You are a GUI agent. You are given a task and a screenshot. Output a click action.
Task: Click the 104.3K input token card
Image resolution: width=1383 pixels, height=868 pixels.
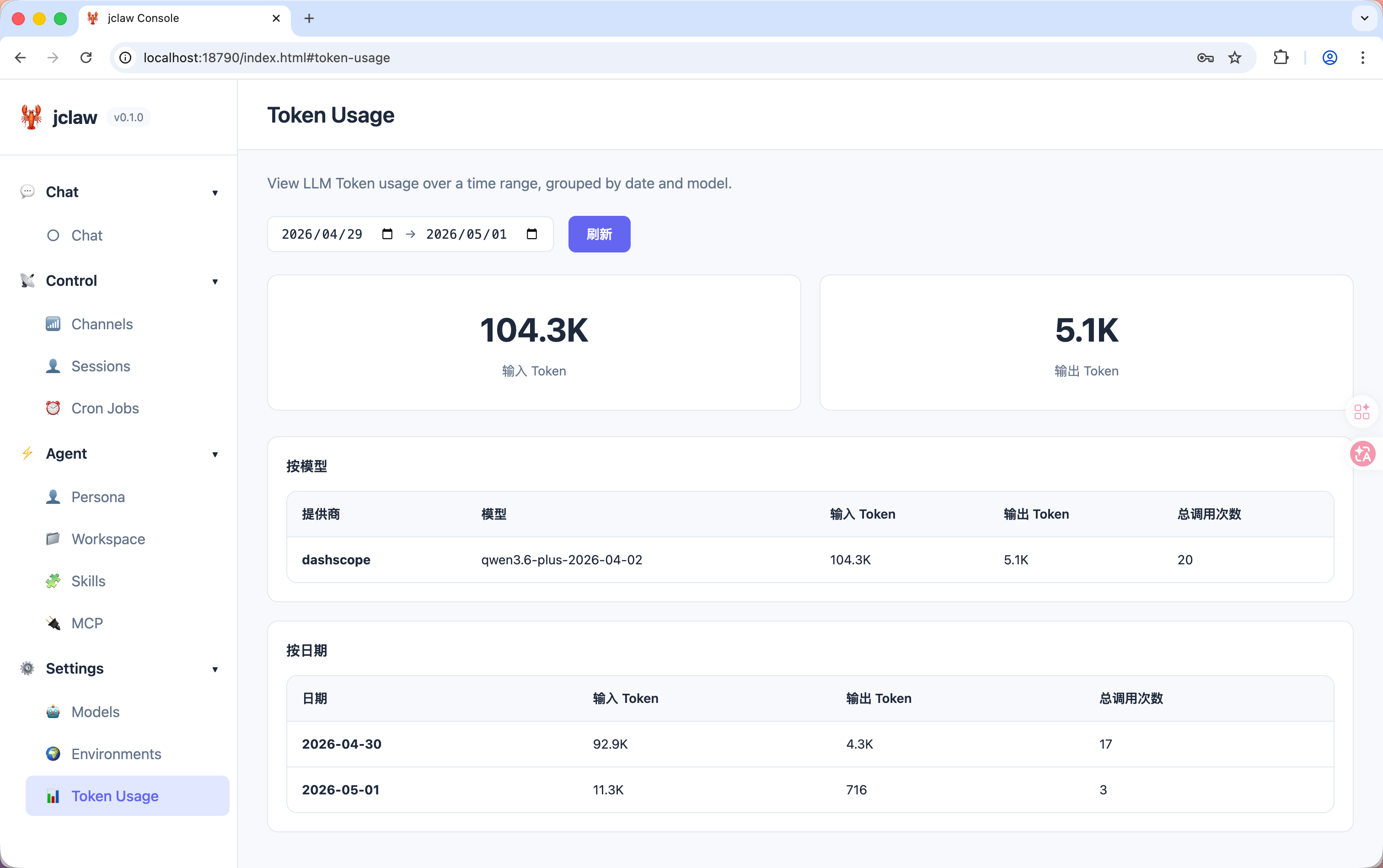[534, 343]
